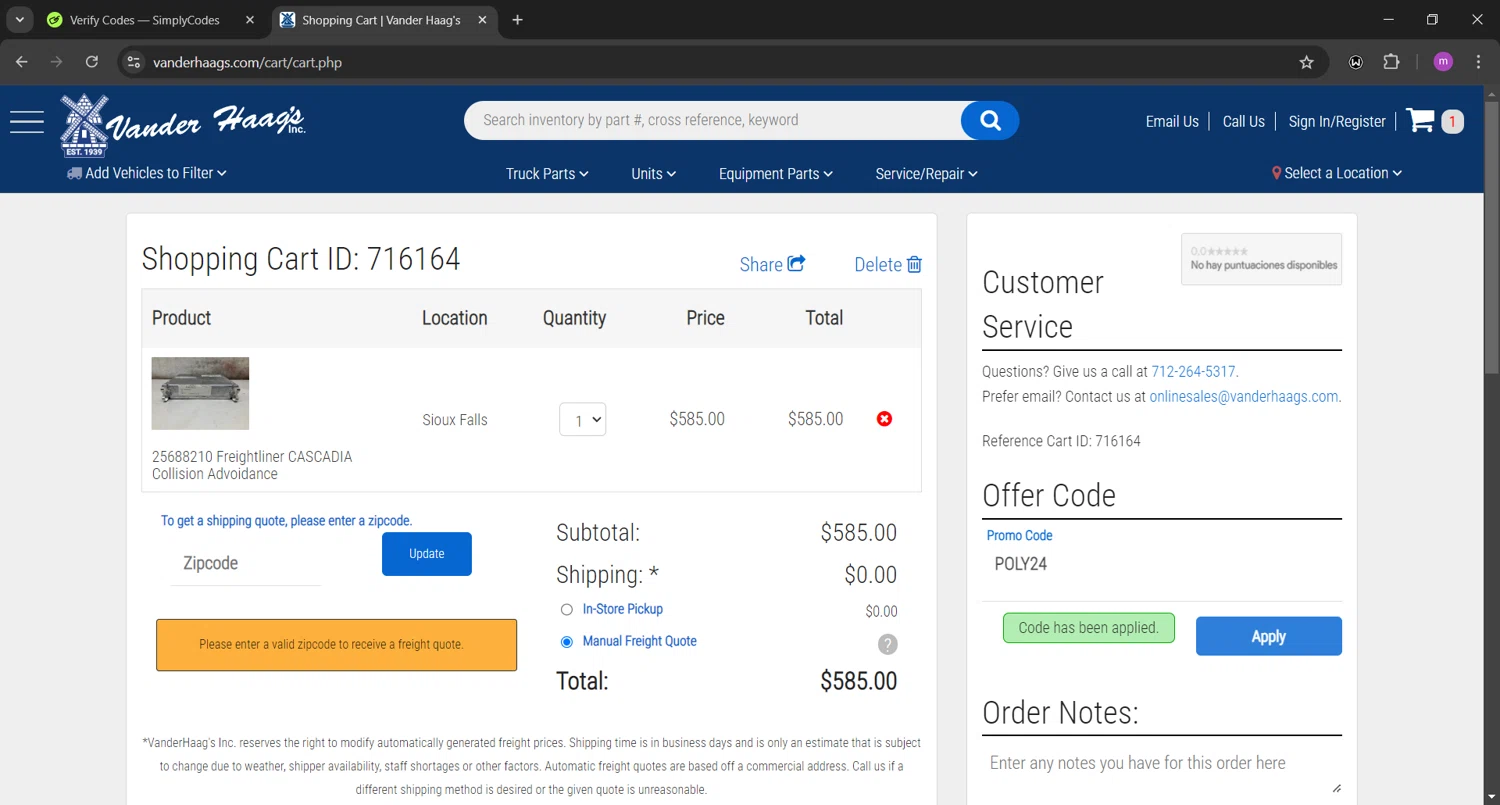
Task: Click the 'Code has been applied.' message
Action: coord(1089,628)
